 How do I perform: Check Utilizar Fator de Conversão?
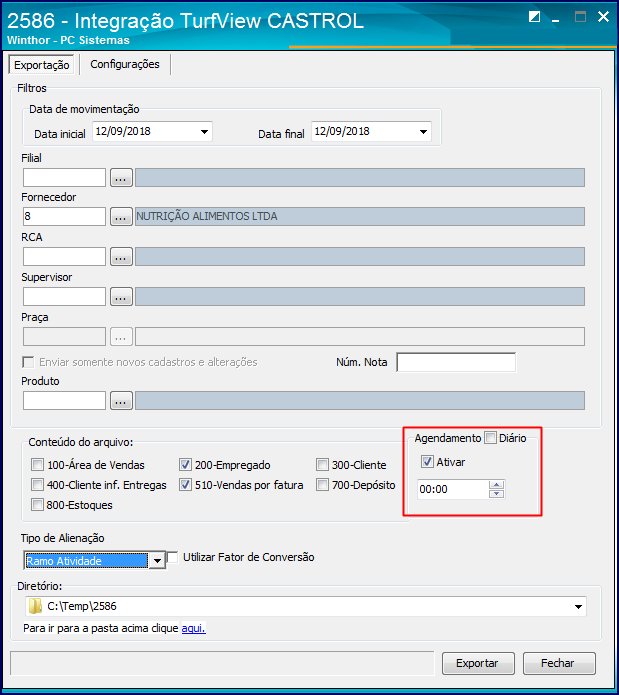(173, 557)
